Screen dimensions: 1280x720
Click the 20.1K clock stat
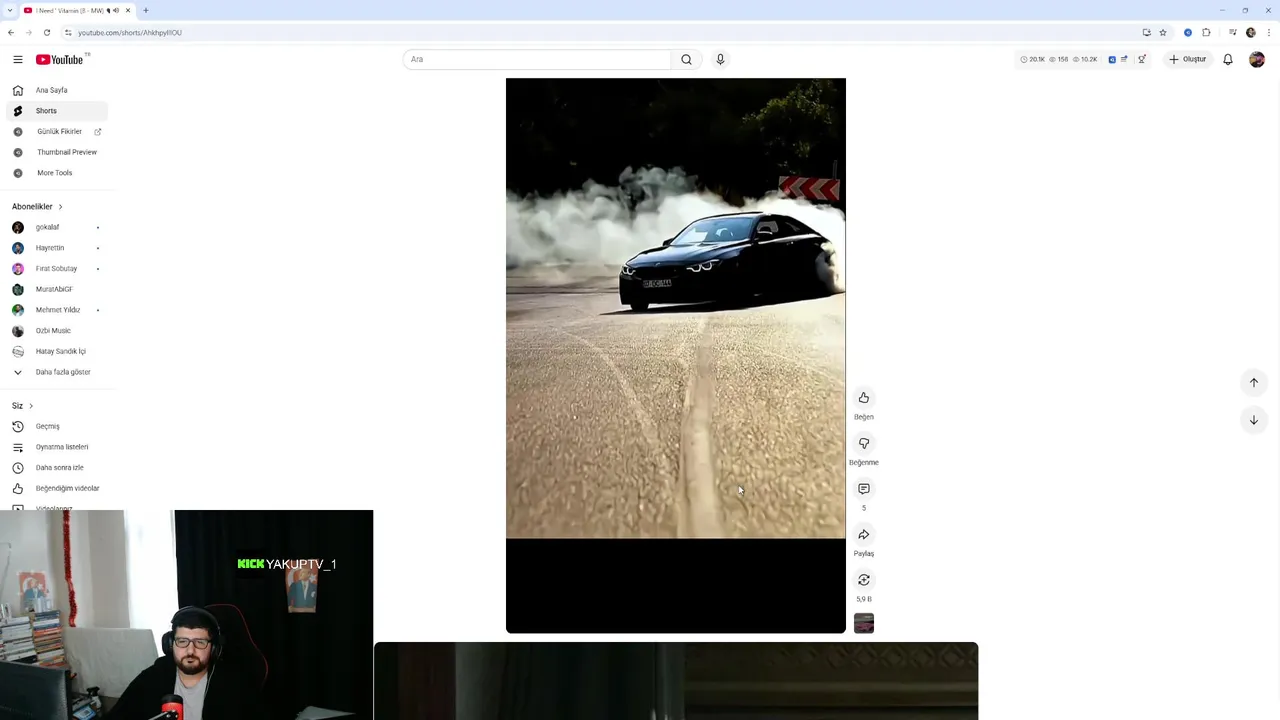(x=1032, y=59)
